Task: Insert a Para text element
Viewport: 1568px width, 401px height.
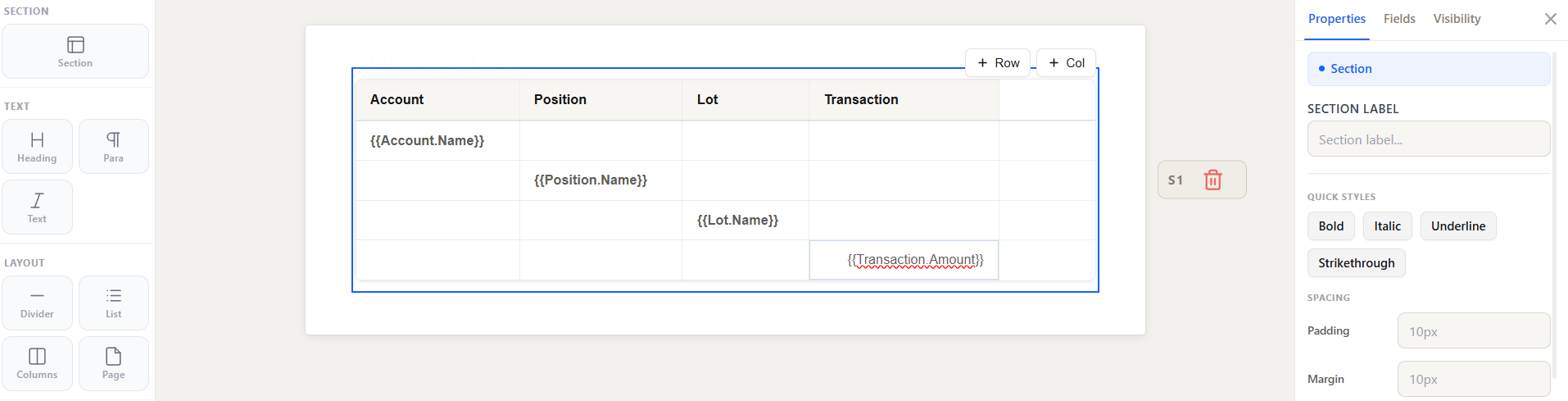Action: click(114, 147)
